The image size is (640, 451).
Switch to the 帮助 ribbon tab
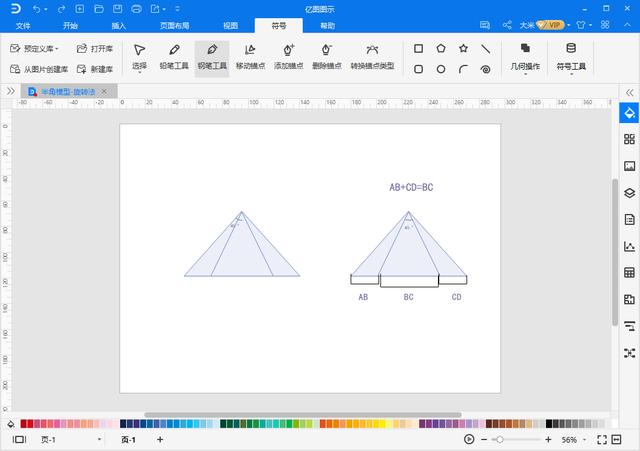pos(327,26)
